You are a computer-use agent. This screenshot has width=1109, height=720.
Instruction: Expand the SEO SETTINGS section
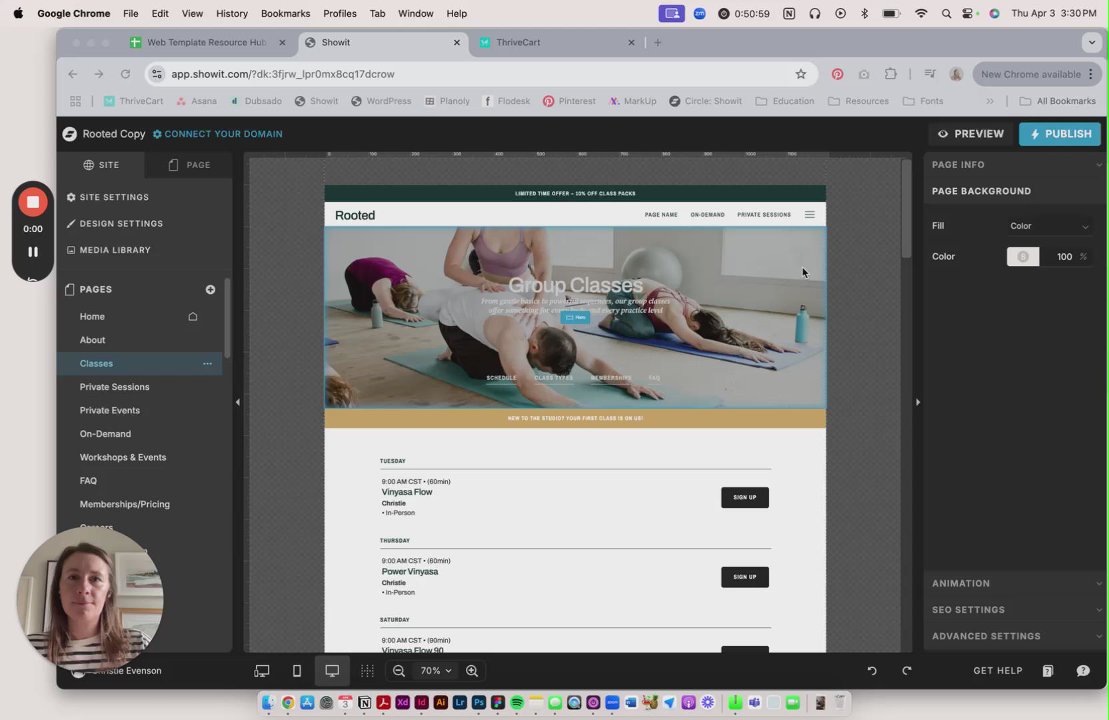pos(1014,610)
